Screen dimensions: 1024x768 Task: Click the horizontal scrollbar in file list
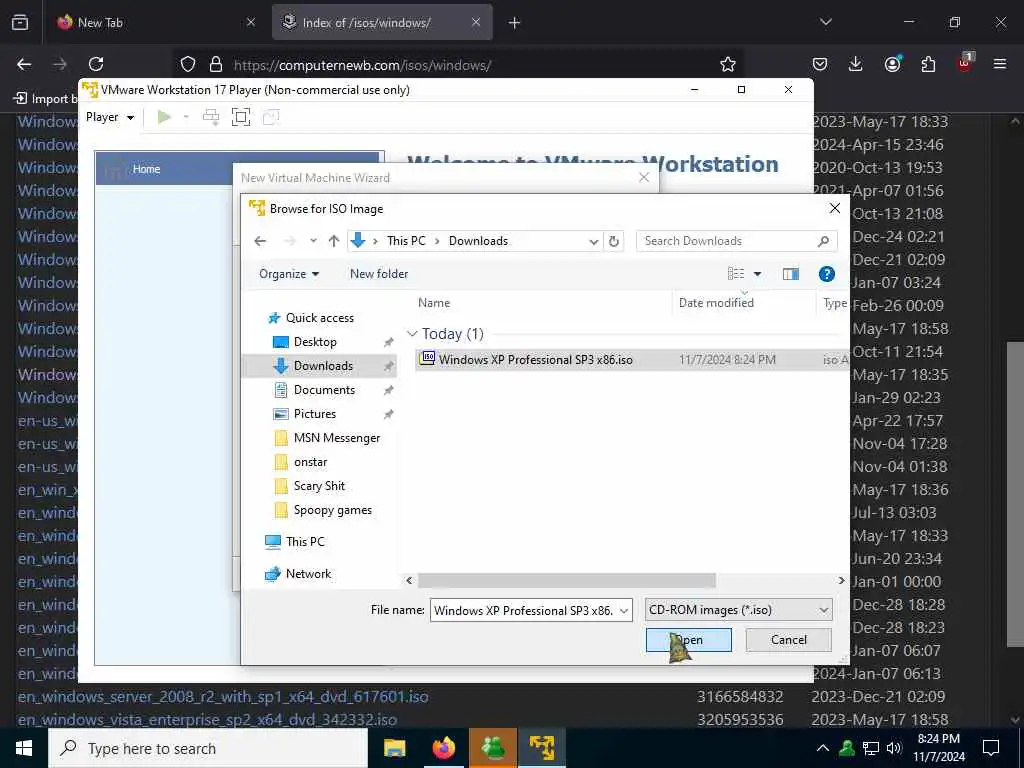(x=566, y=580)
